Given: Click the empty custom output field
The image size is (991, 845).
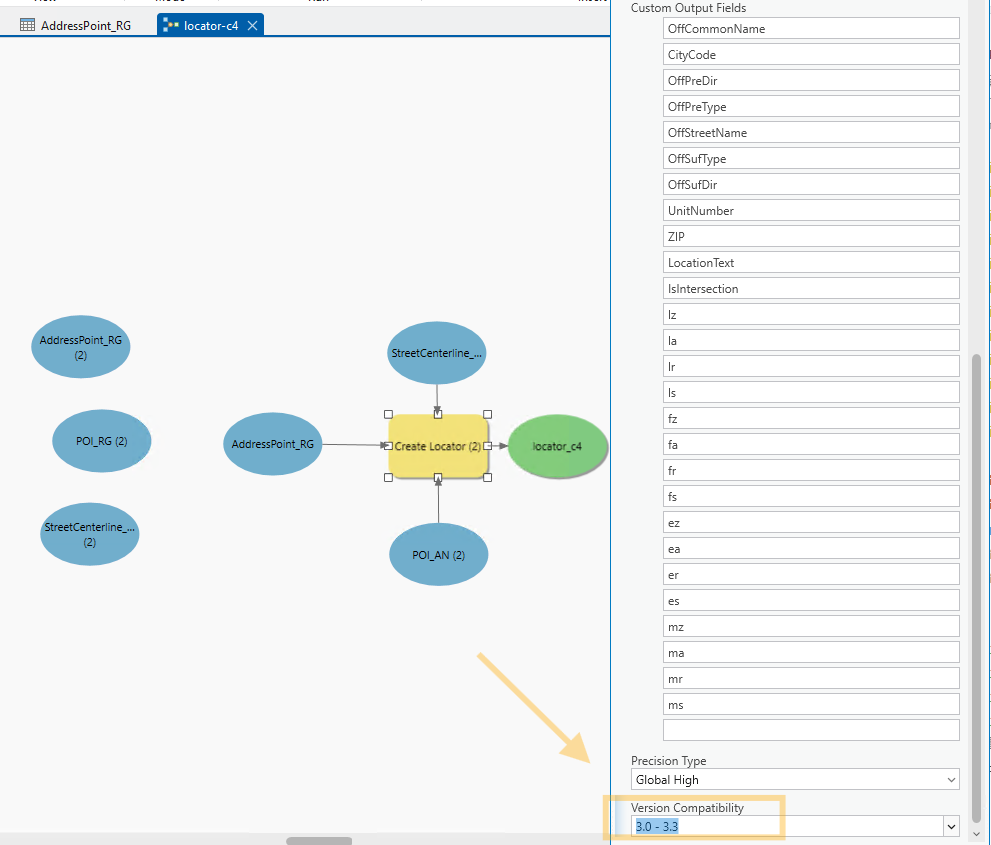Looking at the screenshot, I should [810, 730].
